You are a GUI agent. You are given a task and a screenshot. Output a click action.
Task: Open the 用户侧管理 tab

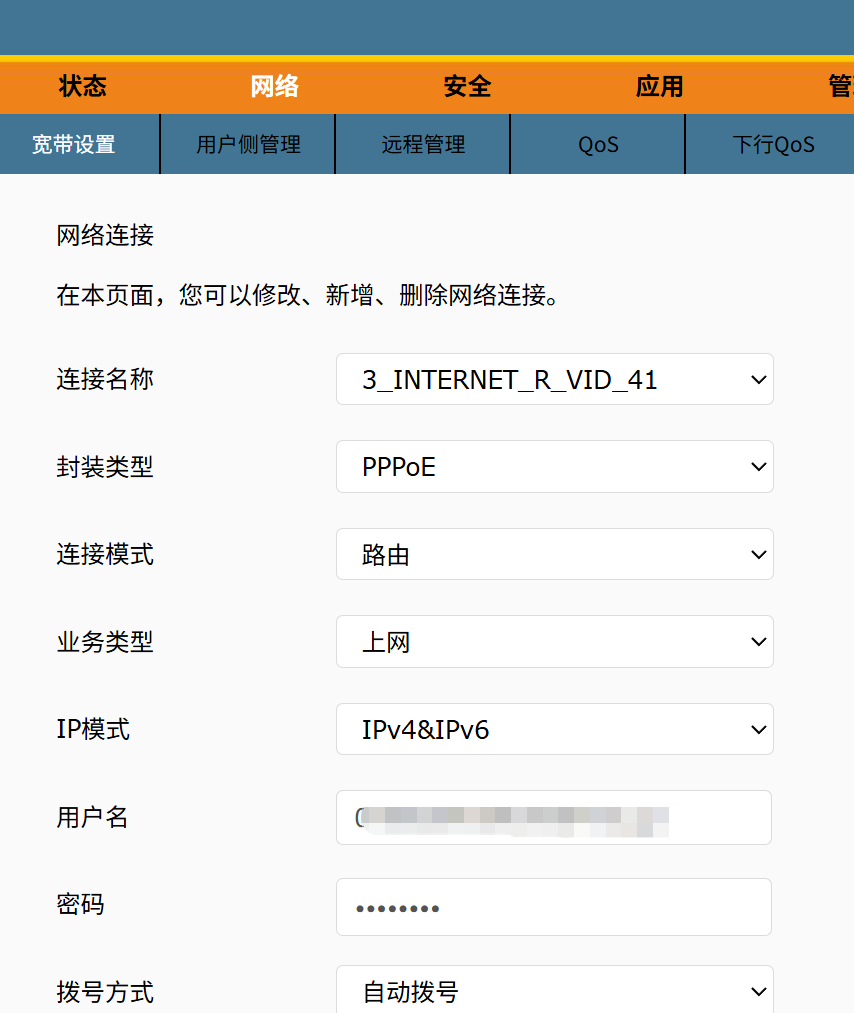click(x=248, y=144)
